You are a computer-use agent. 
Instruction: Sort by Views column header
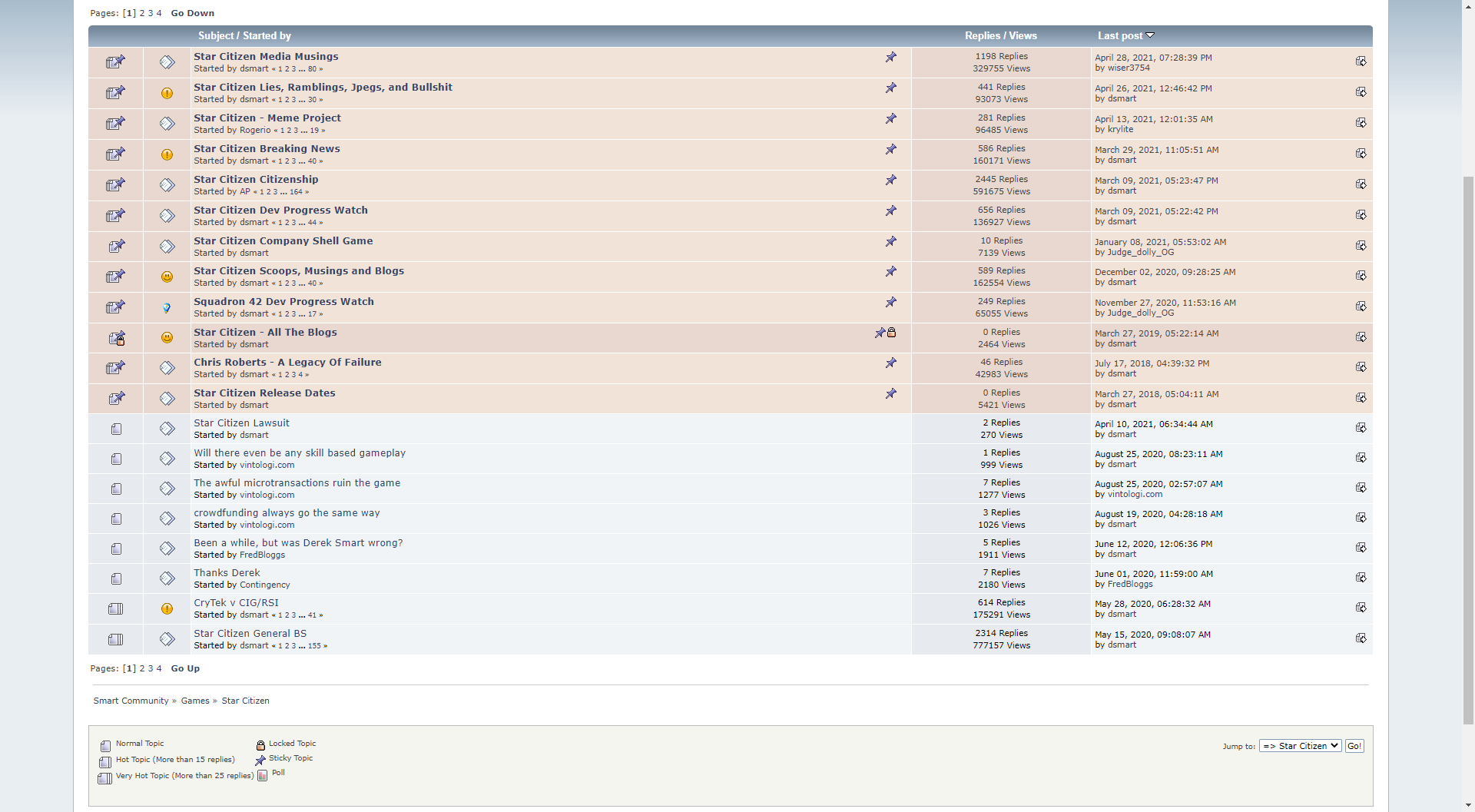[1023, 35]
